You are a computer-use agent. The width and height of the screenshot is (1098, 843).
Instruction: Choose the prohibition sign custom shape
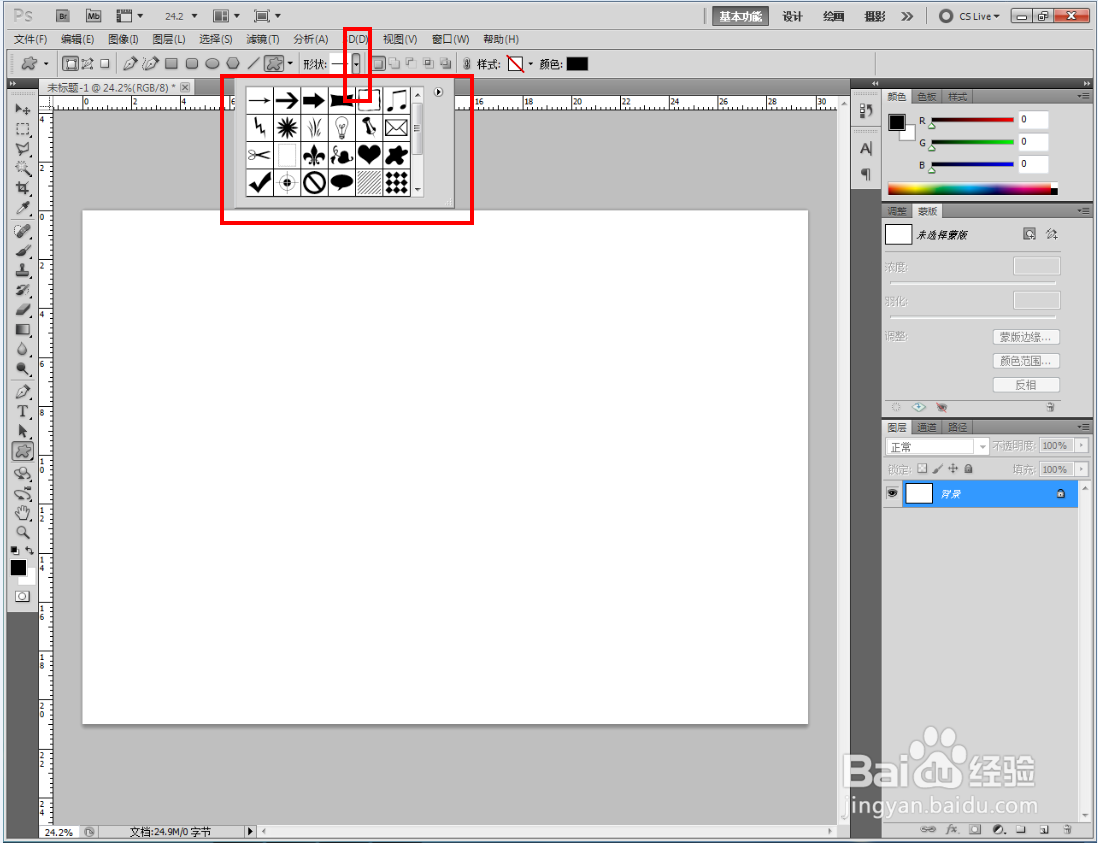[314, 182]
